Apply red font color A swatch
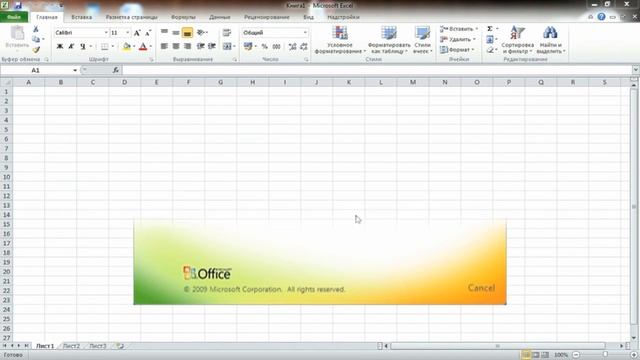 pos(143,47)
